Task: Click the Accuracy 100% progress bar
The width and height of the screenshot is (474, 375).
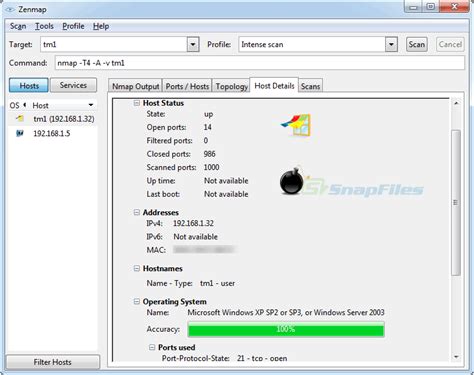Action: (x=286, y=329)
